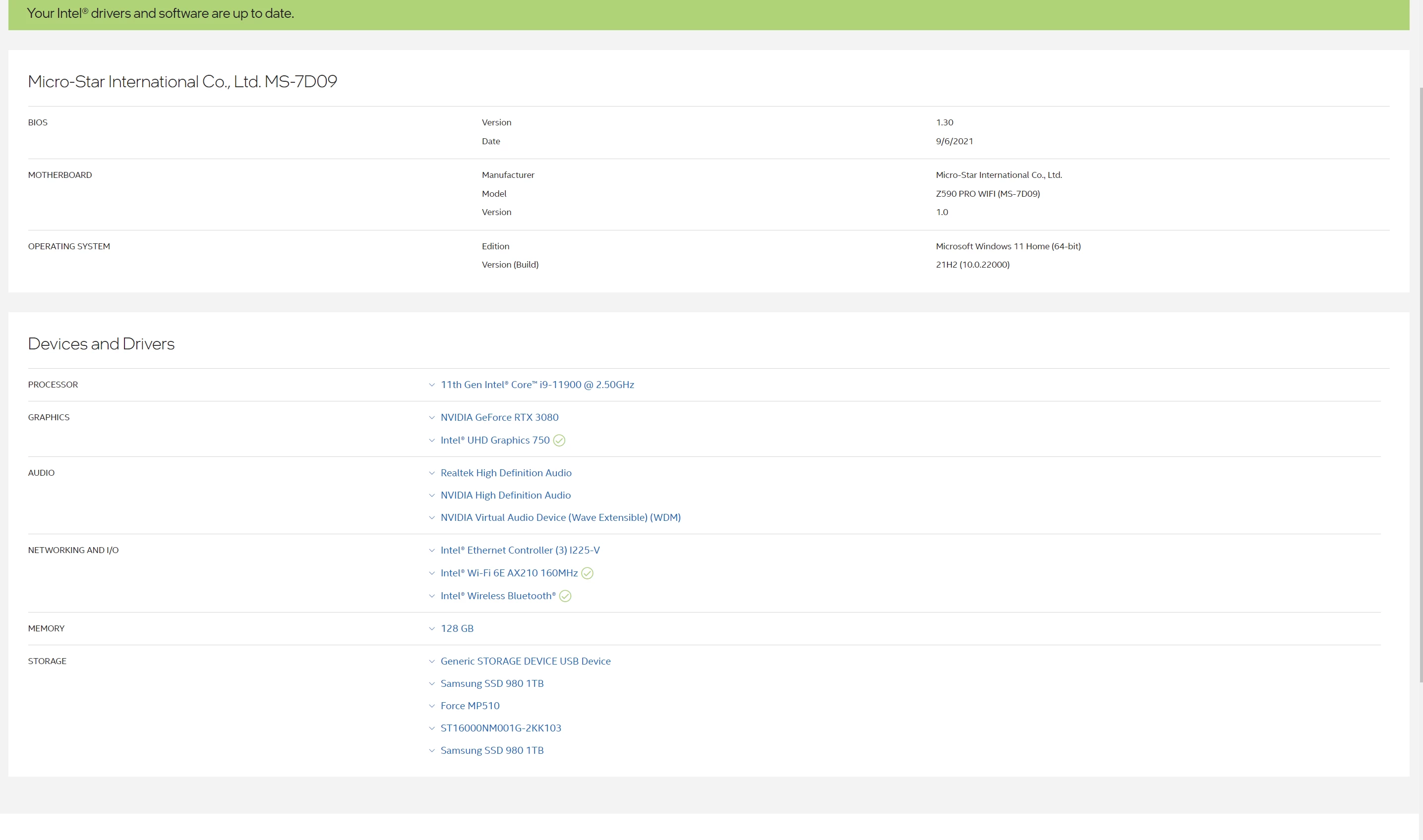Expand Realtek High Definition Audio chevron
This screenshot has height=840, width=1423.
[x=431, y=473]
